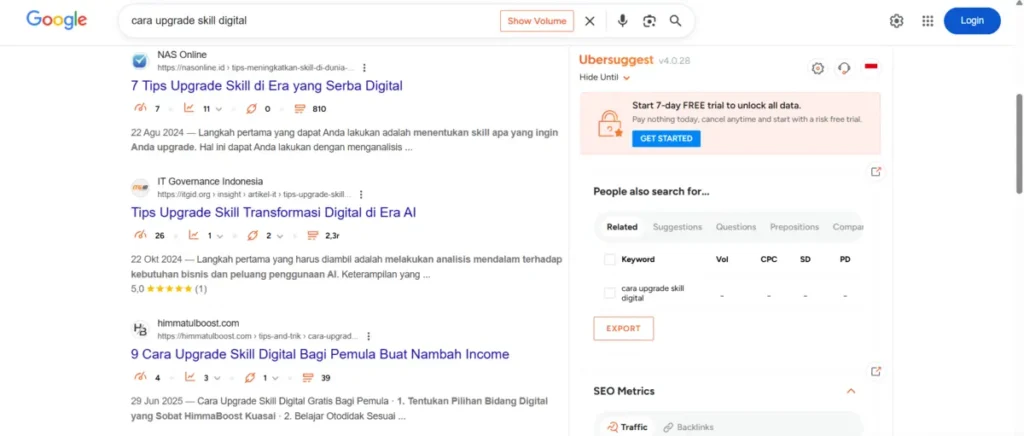Open People also search for in new window

876,172
